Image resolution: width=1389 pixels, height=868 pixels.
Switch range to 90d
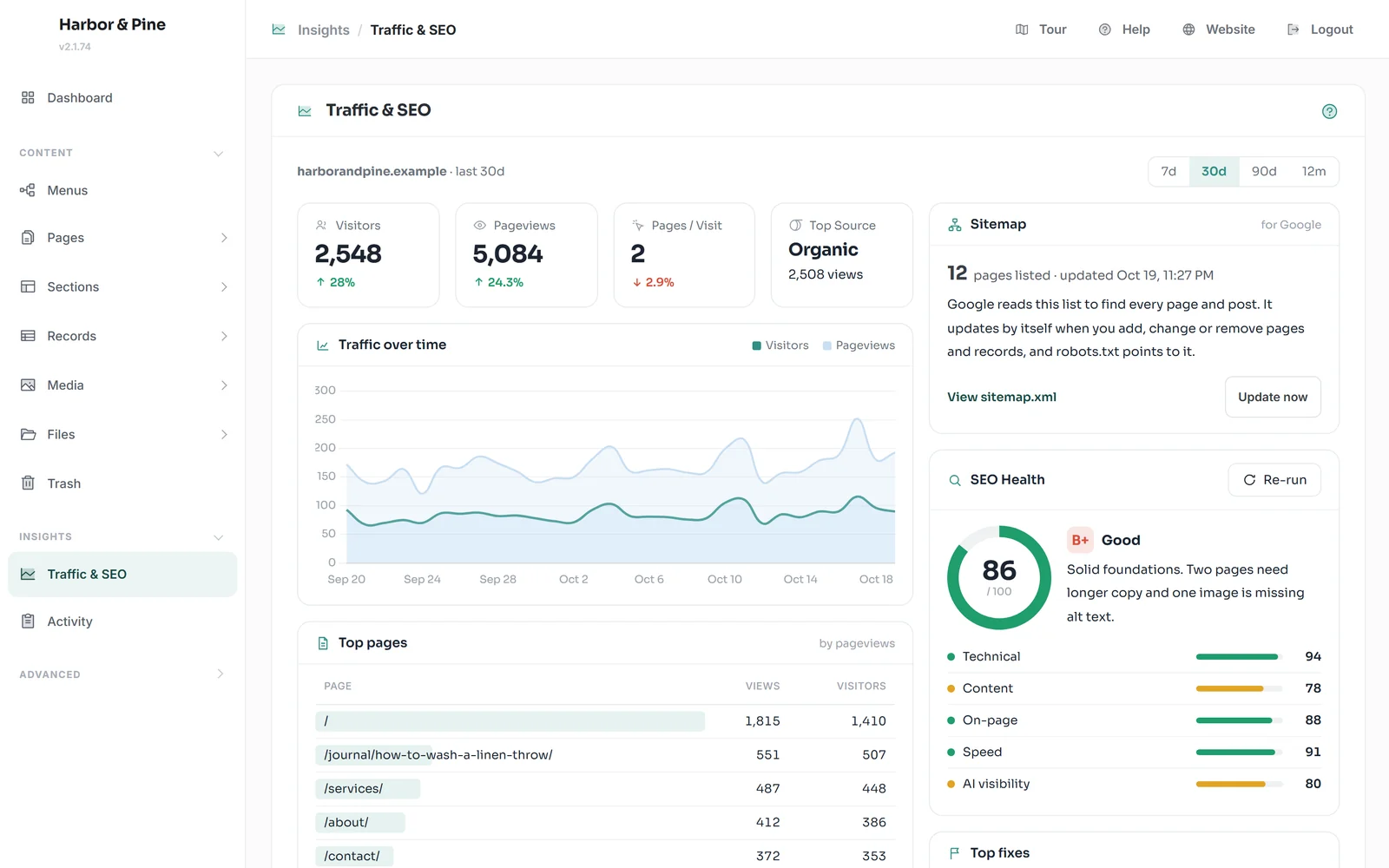click(1264, 172)
